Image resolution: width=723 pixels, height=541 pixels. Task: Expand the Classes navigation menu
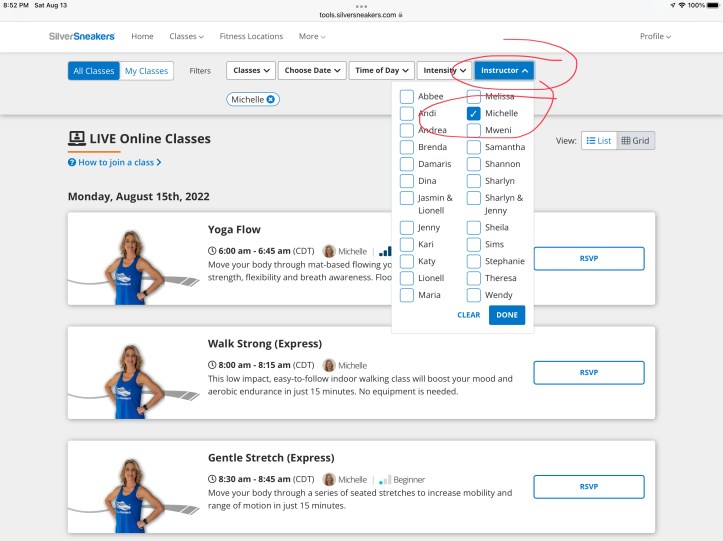tap(186, 36)
